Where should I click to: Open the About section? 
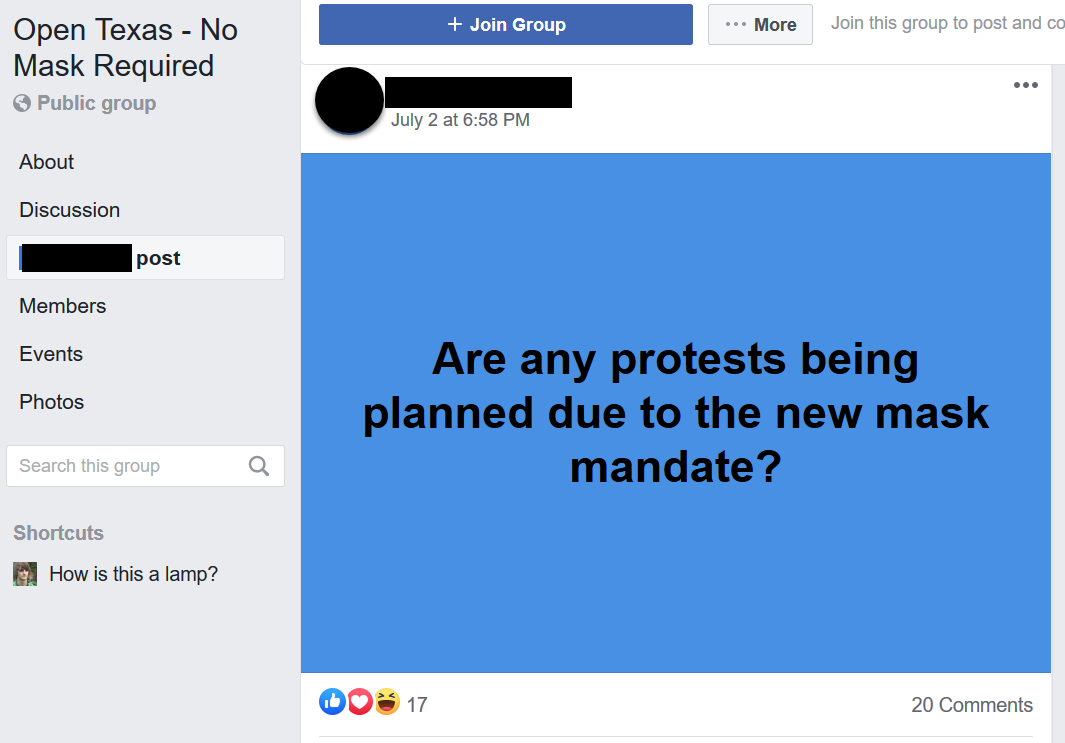pos(46,162)
